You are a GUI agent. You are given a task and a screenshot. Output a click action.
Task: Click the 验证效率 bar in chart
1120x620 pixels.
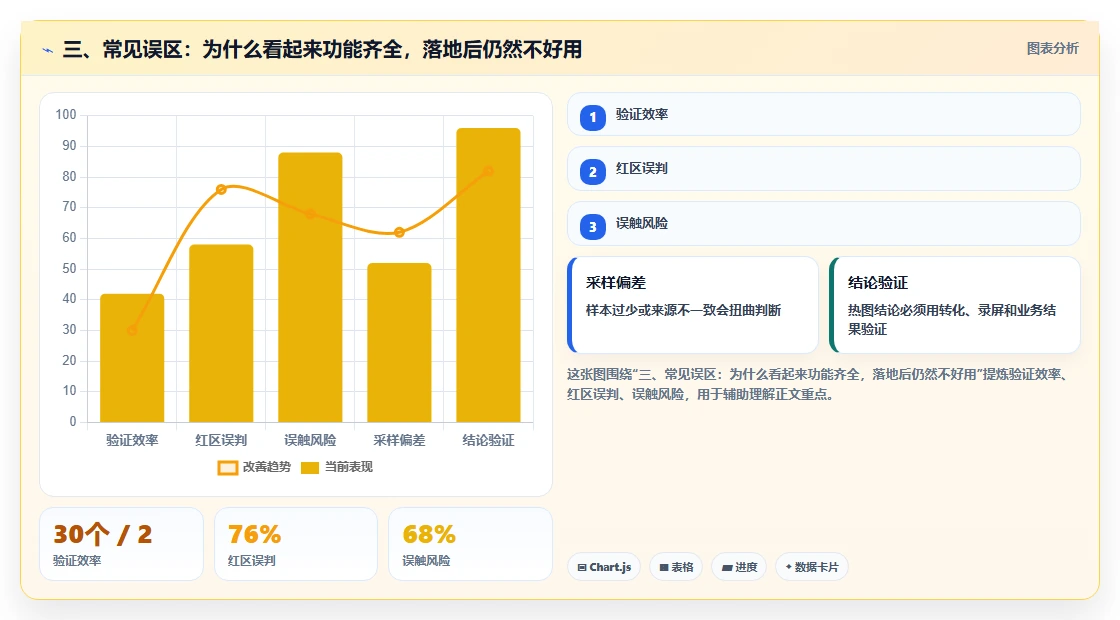pos(132,358)
